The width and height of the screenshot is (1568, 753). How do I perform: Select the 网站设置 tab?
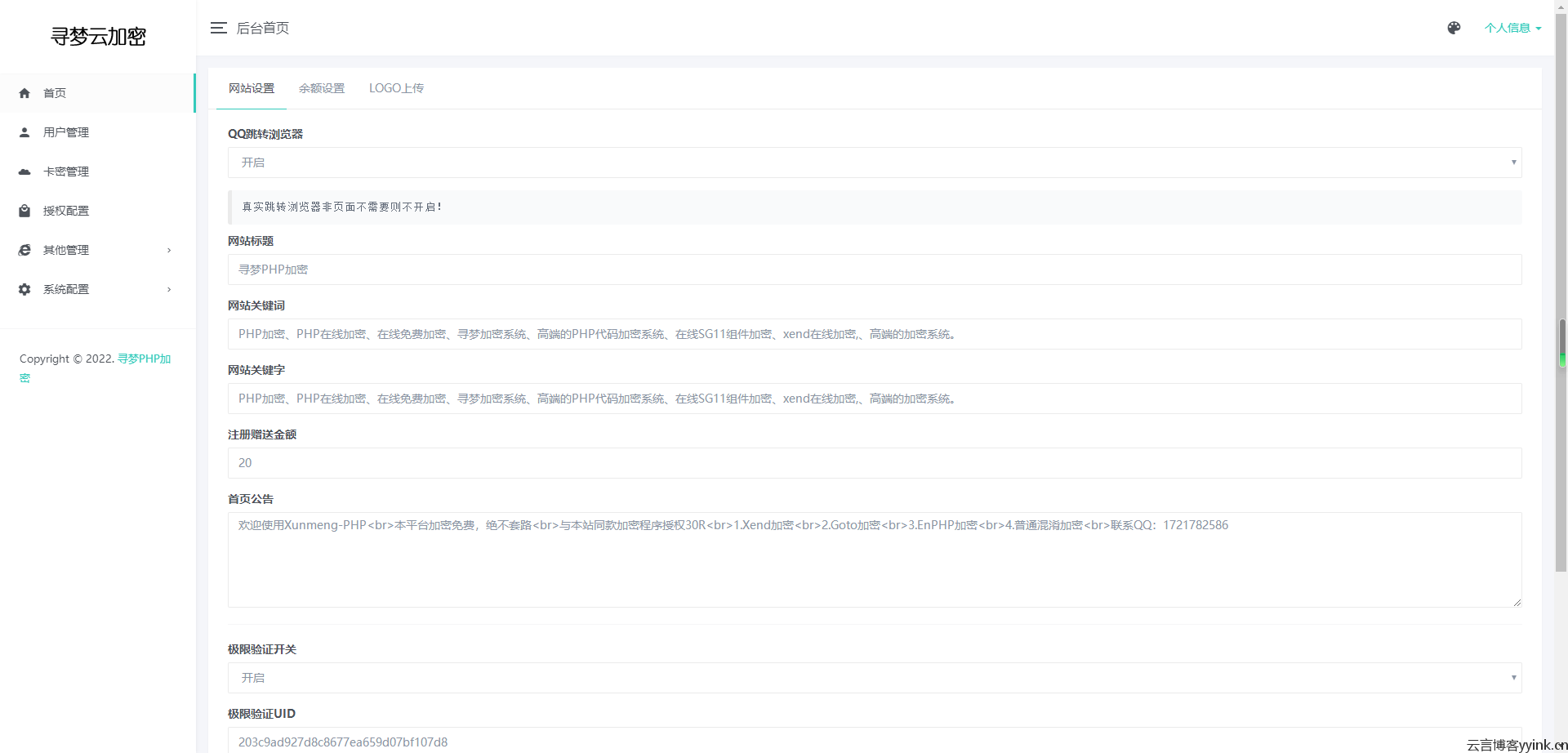pyautogui.click(x=252, y=88)
